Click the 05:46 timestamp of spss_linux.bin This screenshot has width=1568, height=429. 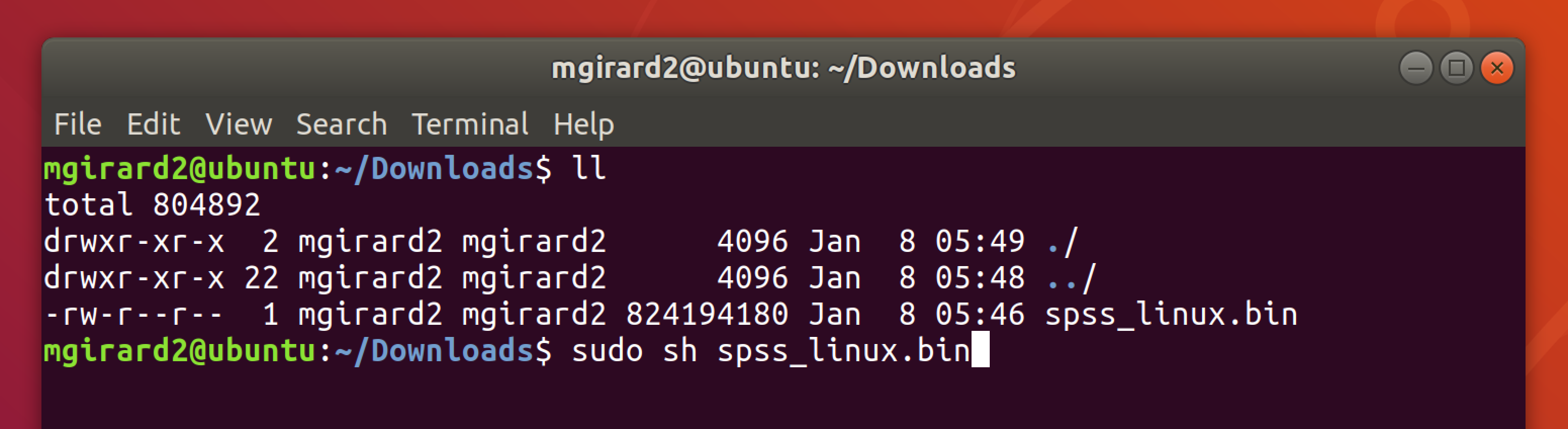[980, 315]
